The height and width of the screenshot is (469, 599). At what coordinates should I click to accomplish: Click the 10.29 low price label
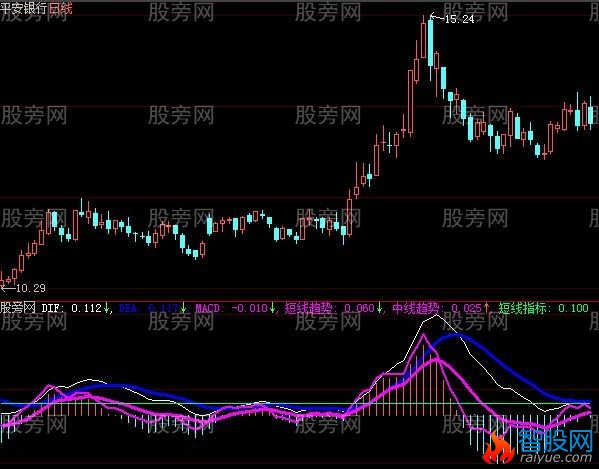[x=31, y=288]
